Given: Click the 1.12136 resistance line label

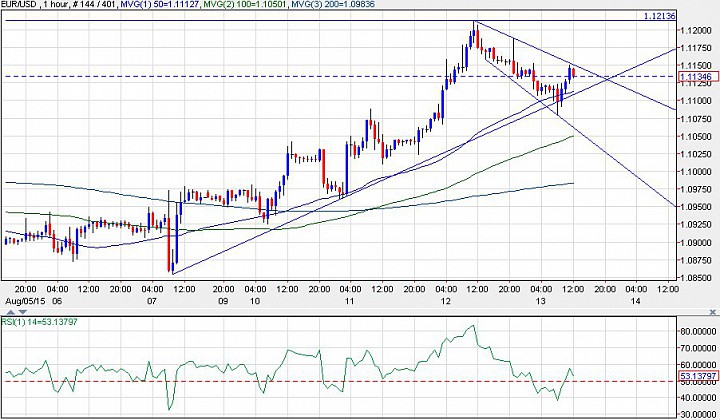Looking at the screenshot, I should pyautogui.click(x=659, y=16).
